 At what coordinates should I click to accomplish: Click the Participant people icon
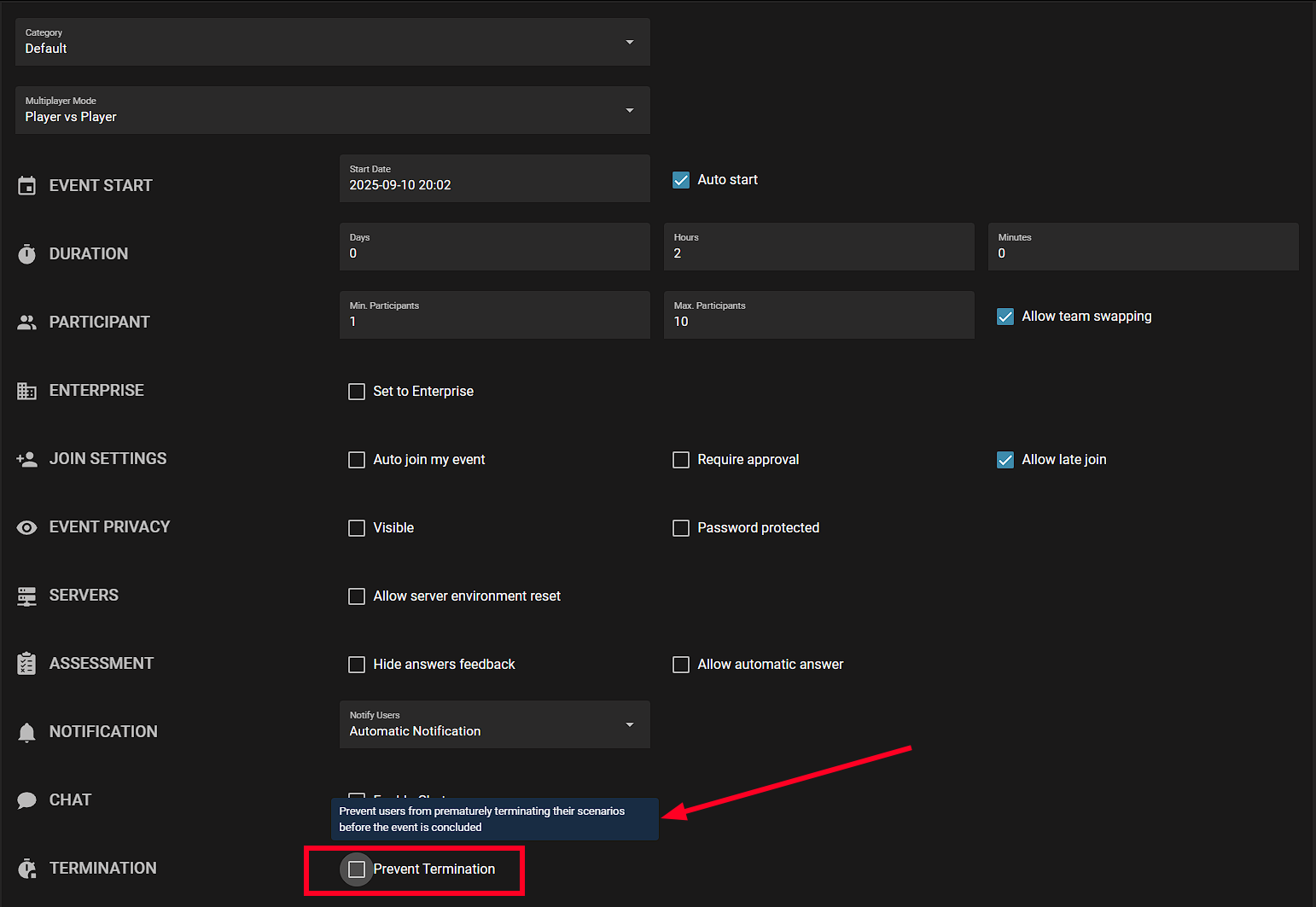[27, 322]
